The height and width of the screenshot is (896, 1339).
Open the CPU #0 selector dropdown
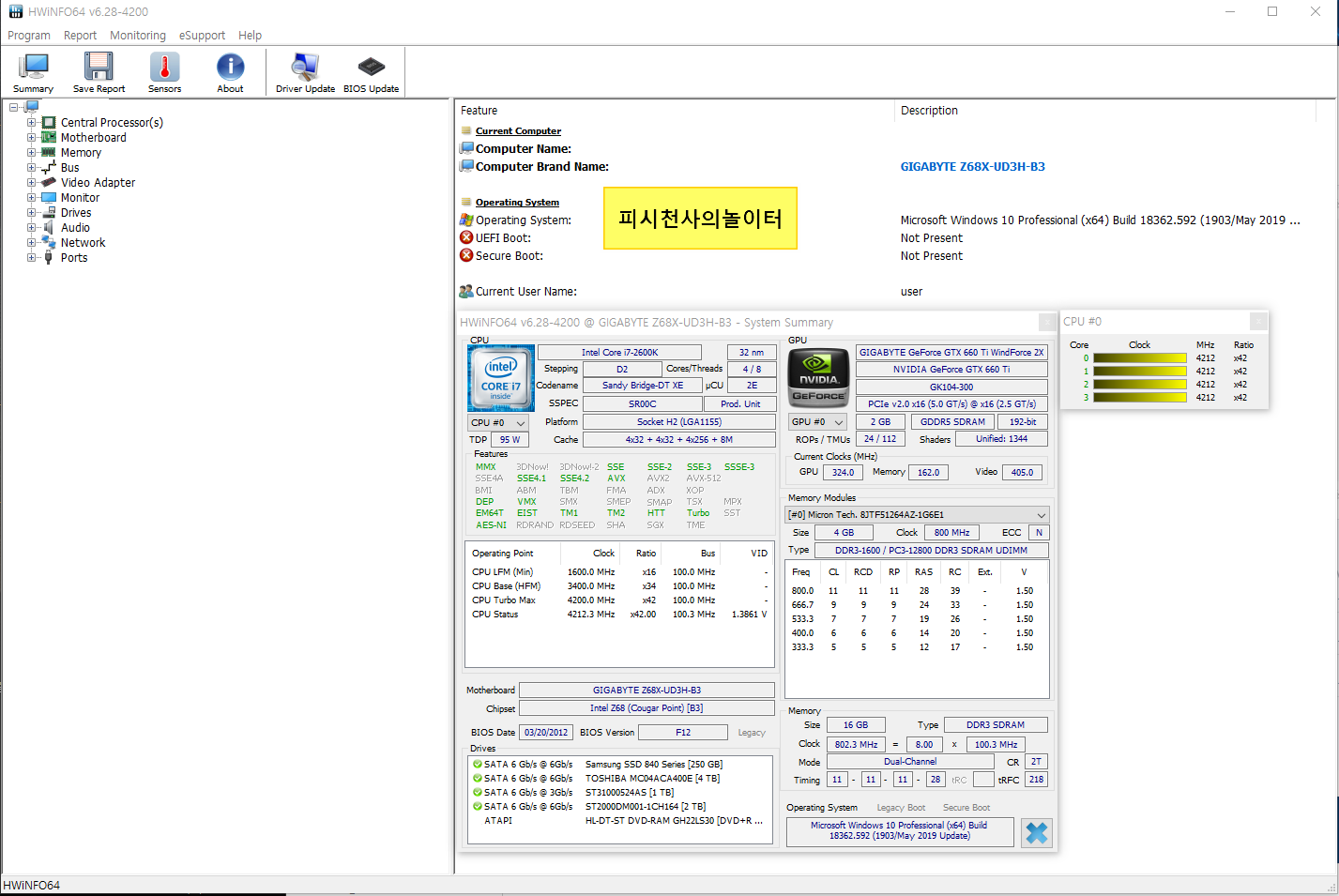click(x=499, y=423)
